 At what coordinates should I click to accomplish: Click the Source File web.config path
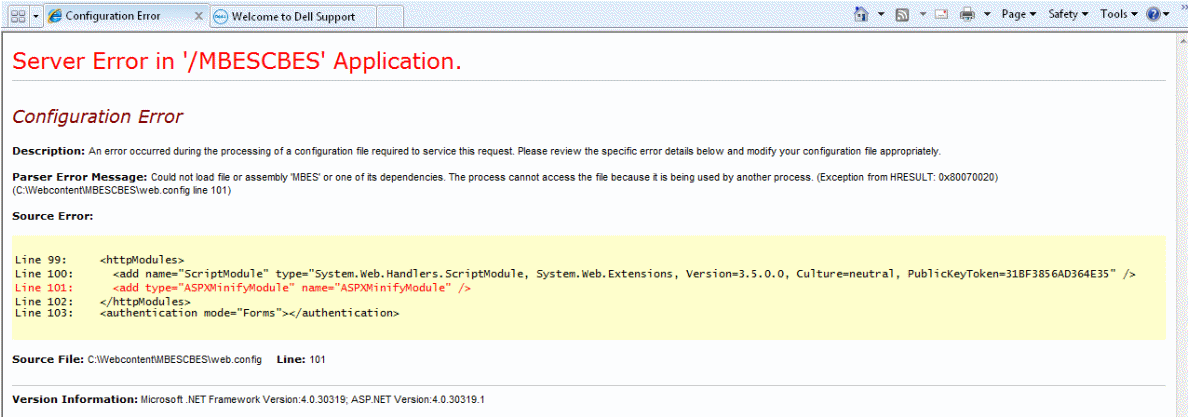175,359
